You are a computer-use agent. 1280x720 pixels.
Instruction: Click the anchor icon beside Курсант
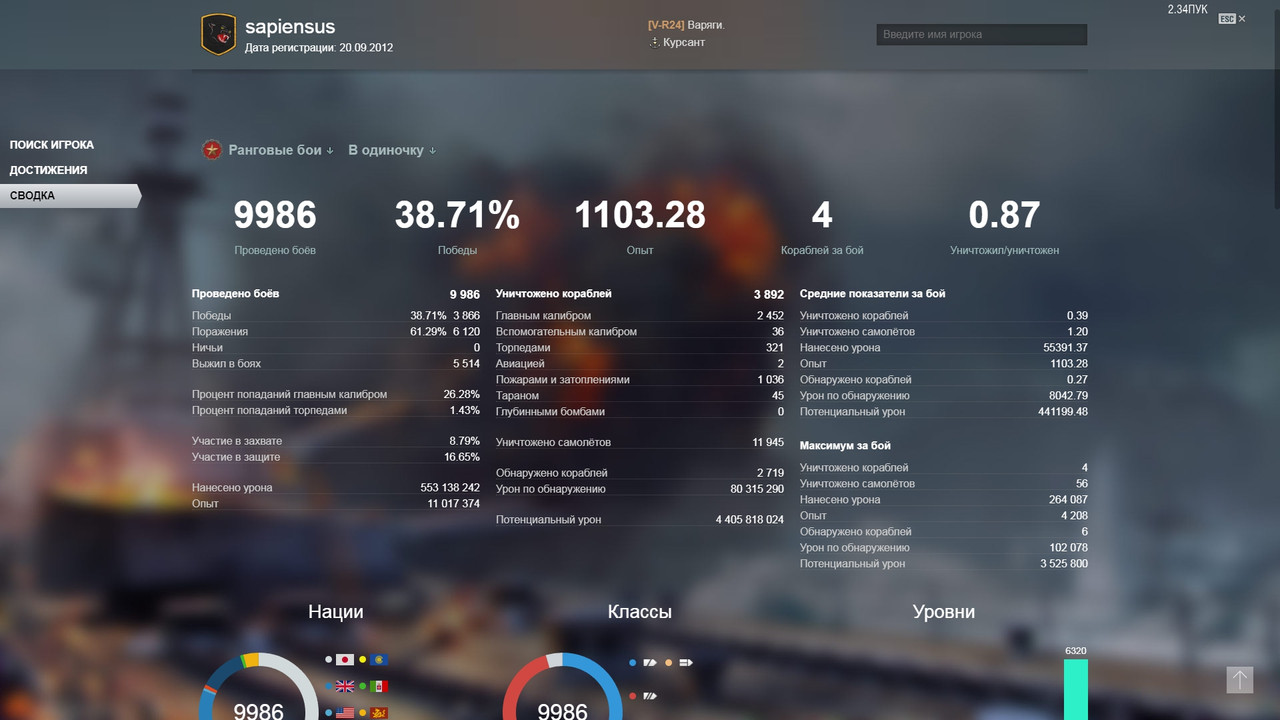[x=654, y=42]
